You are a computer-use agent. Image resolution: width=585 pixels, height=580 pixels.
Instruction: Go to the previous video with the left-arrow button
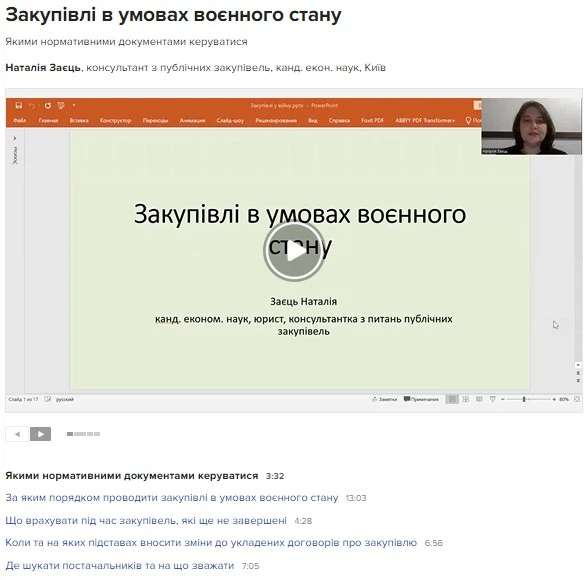tap(17, 434)
